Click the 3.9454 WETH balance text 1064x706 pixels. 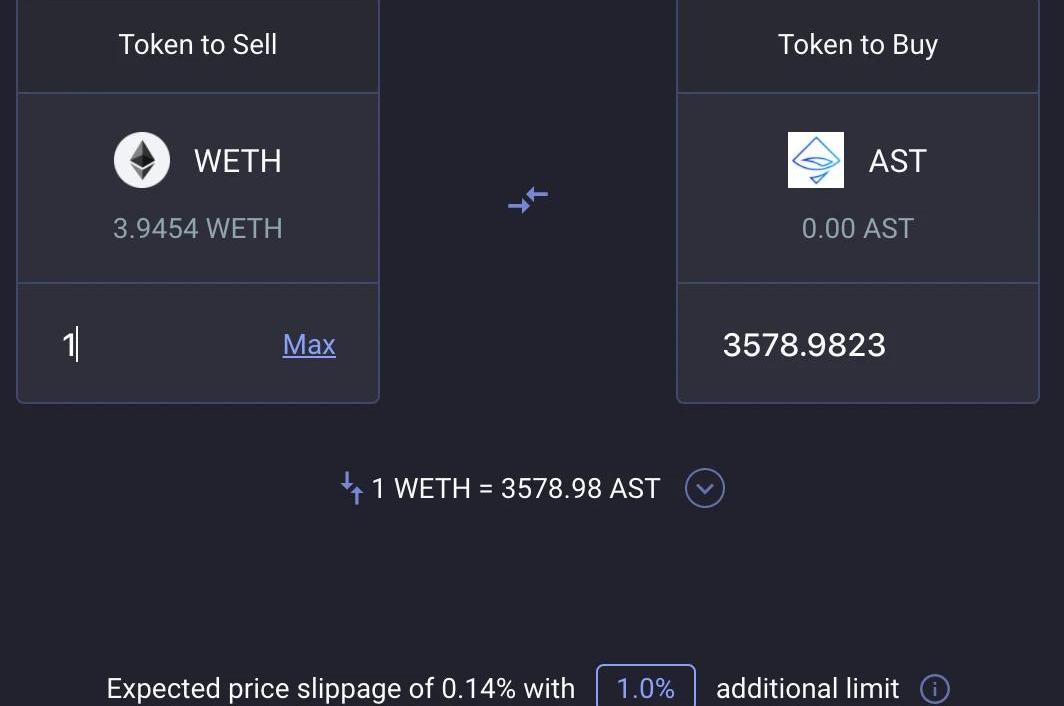click(x=198, y=228)
